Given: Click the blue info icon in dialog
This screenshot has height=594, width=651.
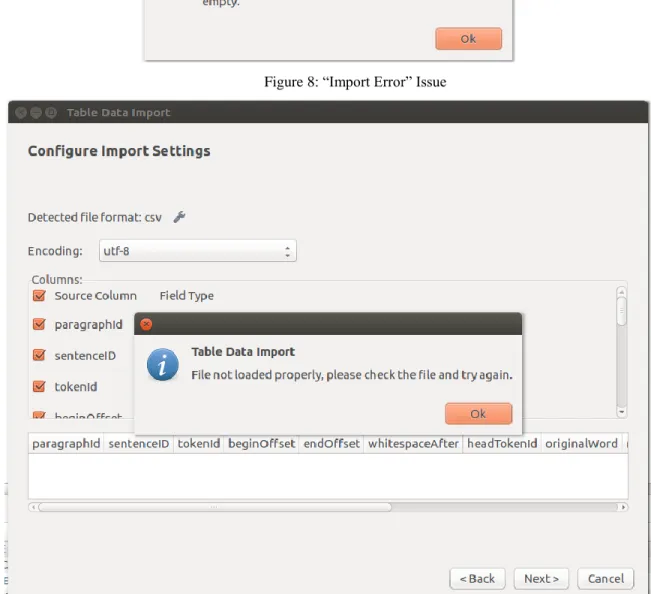Looking at the screenshot, I should point(163,364).
